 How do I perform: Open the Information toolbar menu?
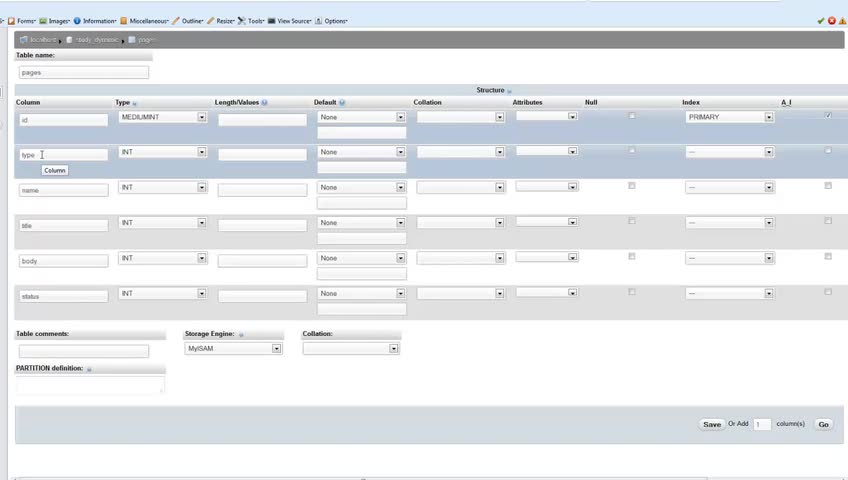95,21
